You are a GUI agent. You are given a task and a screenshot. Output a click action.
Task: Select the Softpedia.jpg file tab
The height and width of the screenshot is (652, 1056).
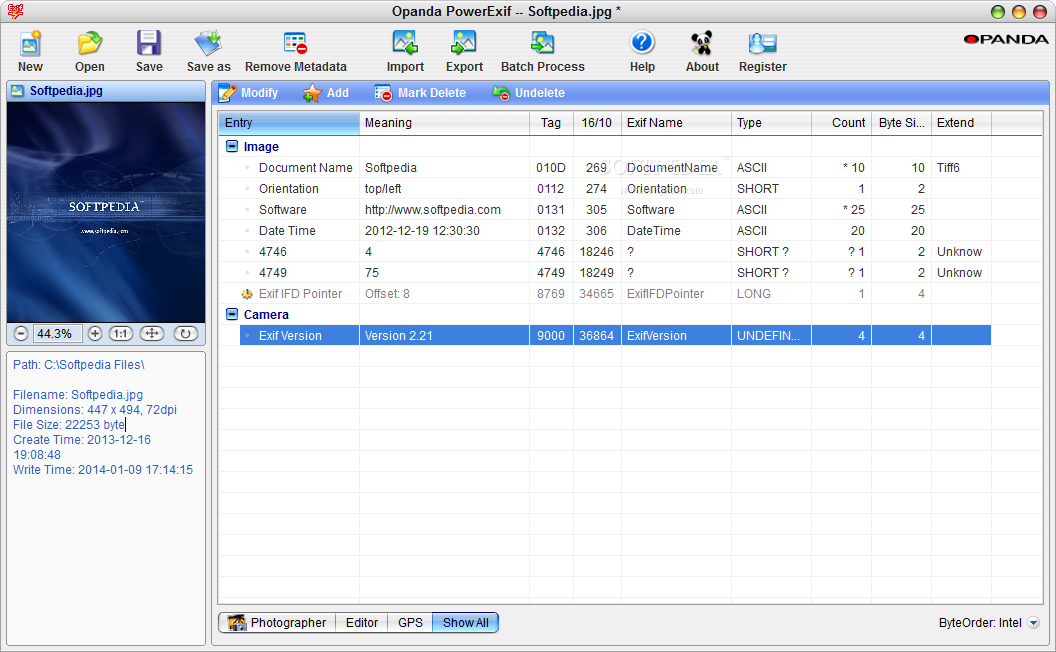coord(106,91)
